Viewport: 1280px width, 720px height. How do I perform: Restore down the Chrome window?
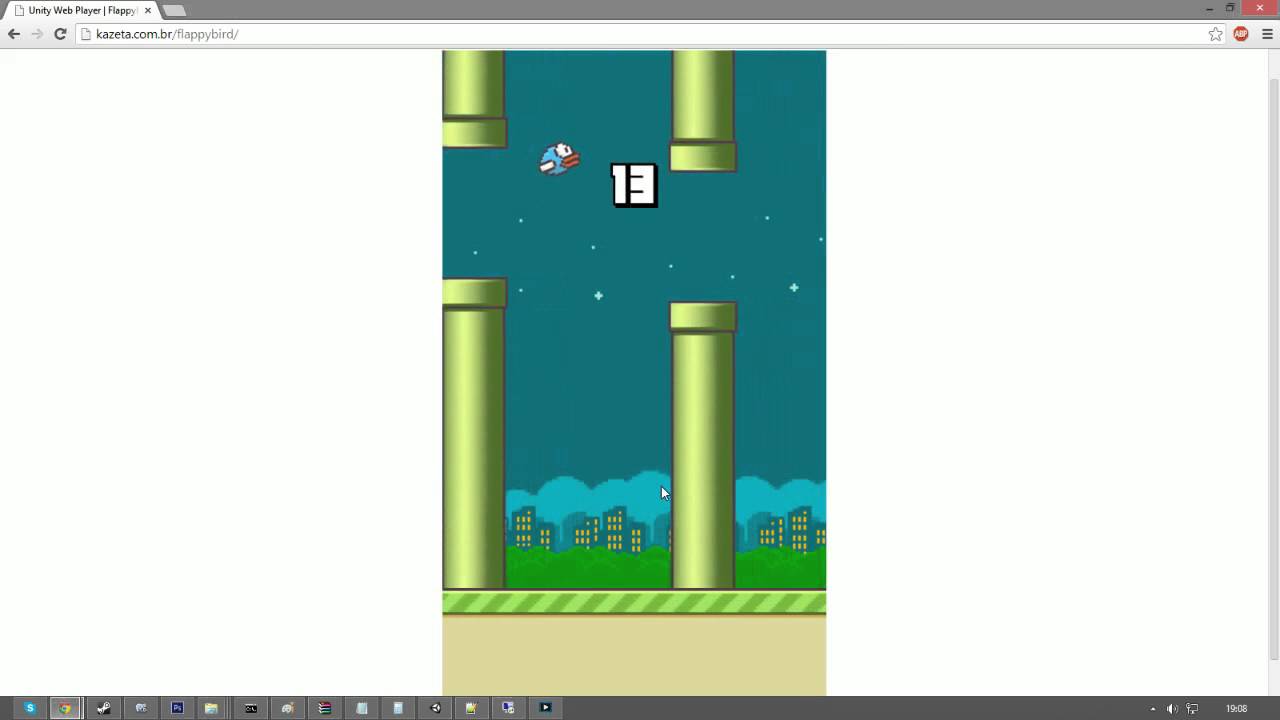click(x=1230, y=8)
